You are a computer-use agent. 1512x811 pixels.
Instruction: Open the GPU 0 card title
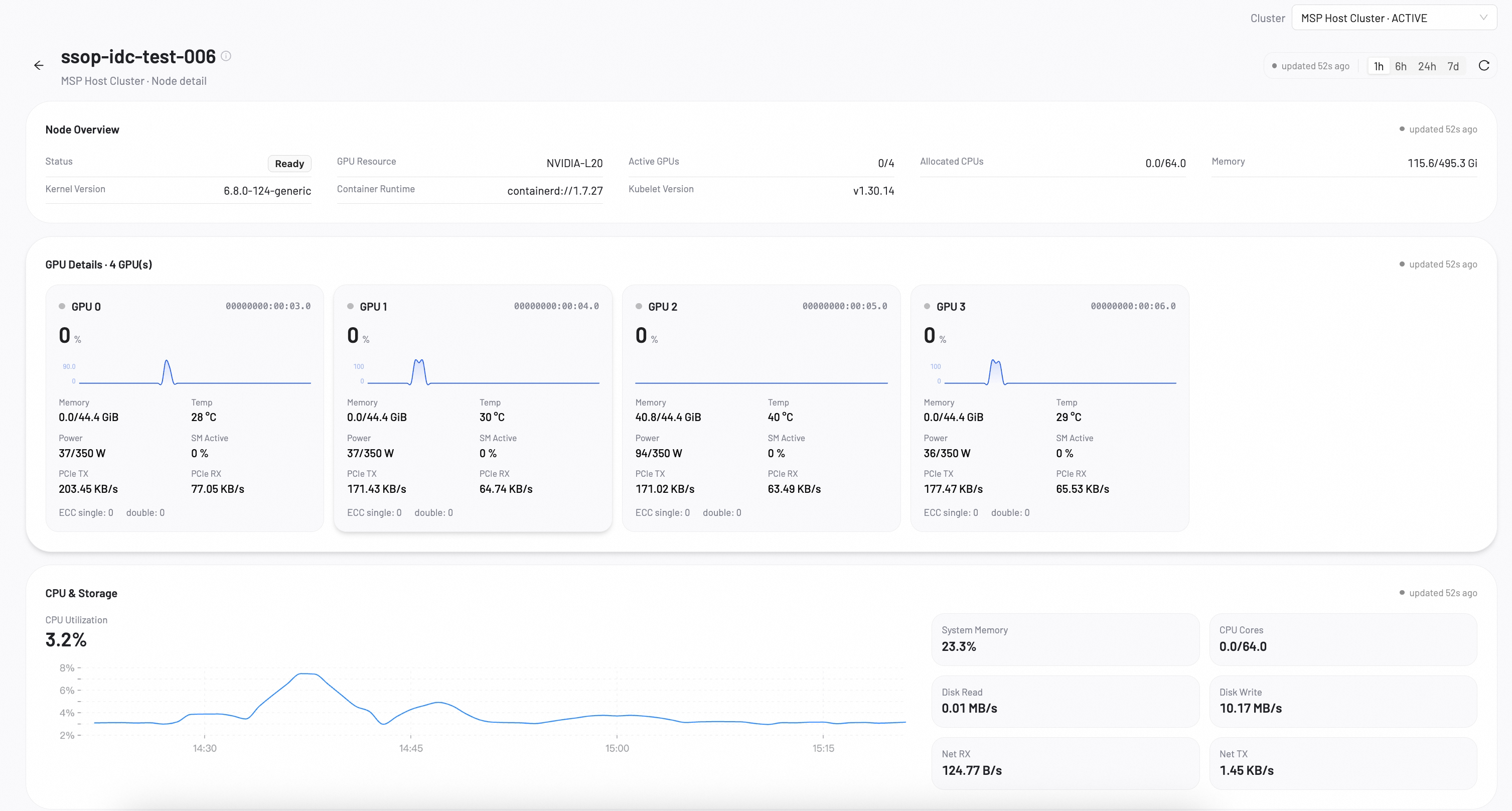(86, 307)
